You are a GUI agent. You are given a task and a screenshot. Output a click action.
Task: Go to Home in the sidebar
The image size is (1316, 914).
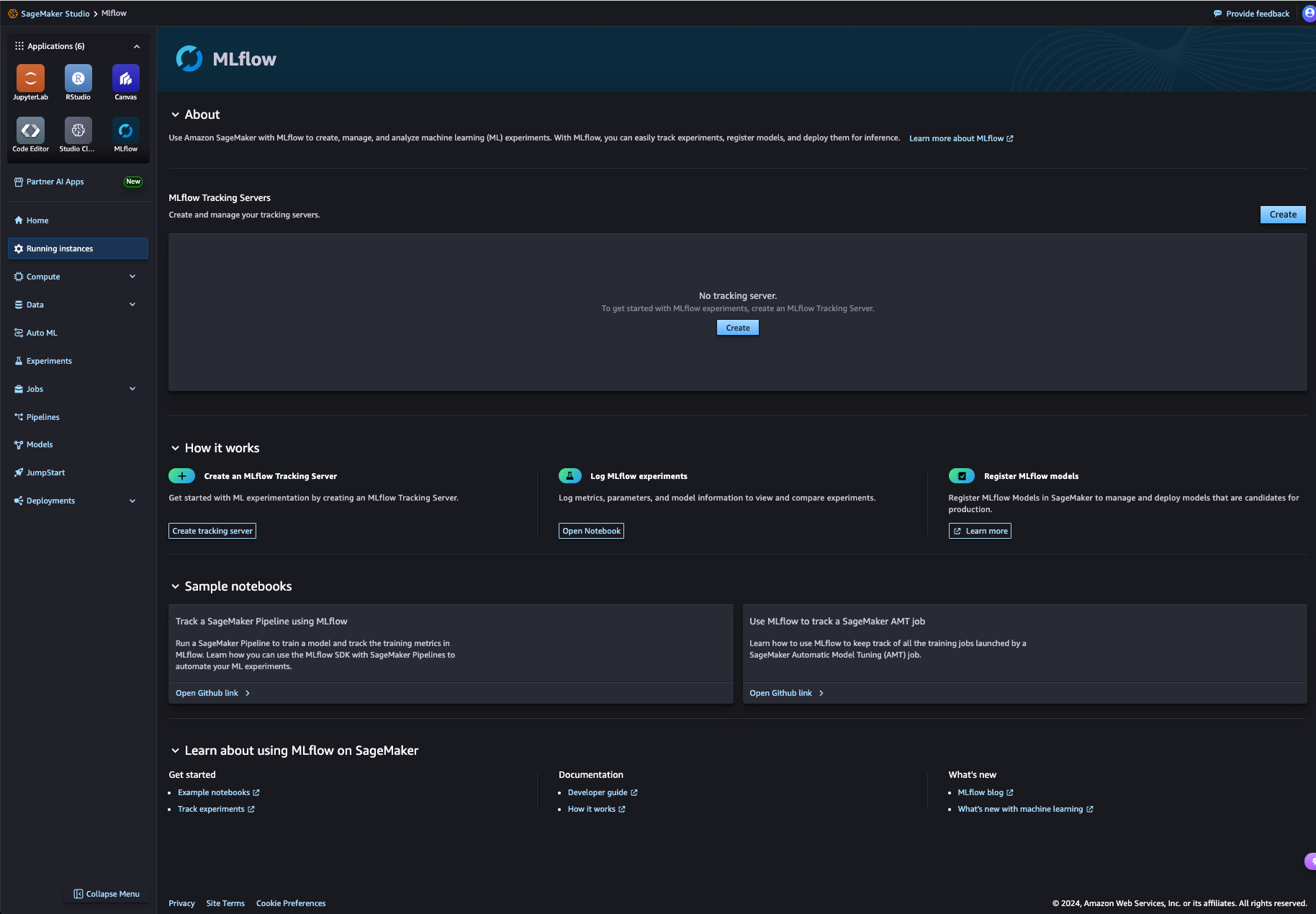pos(78,220)
